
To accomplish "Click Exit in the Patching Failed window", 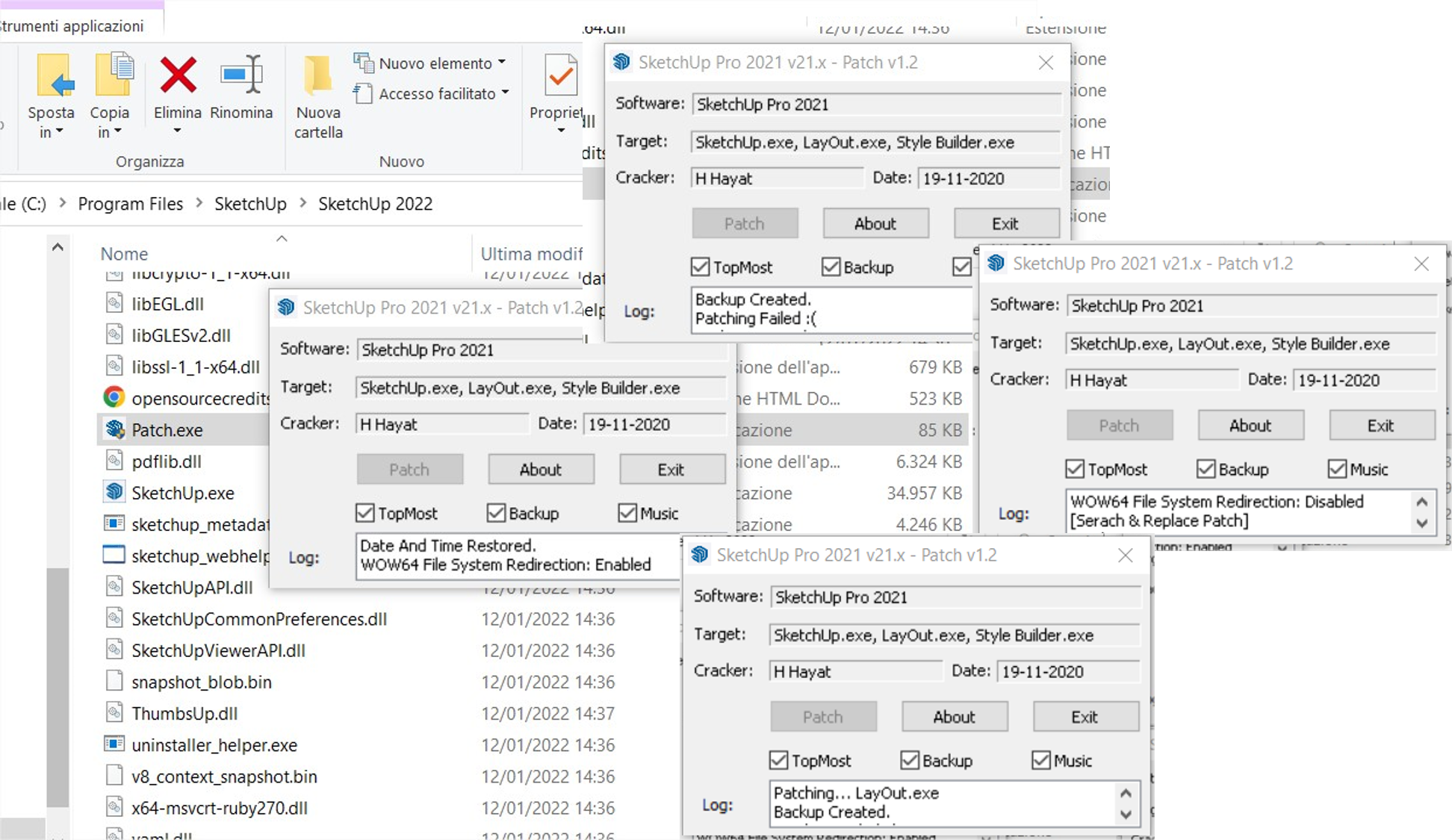I will click(1005, 223).
